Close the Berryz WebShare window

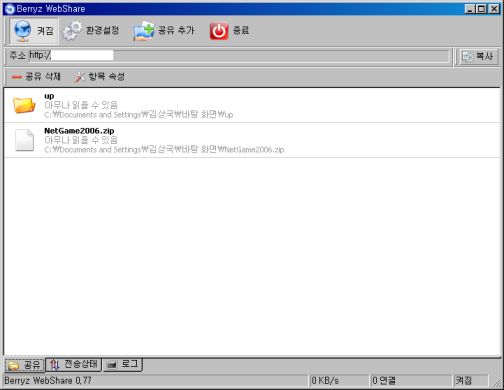(494, 9)
